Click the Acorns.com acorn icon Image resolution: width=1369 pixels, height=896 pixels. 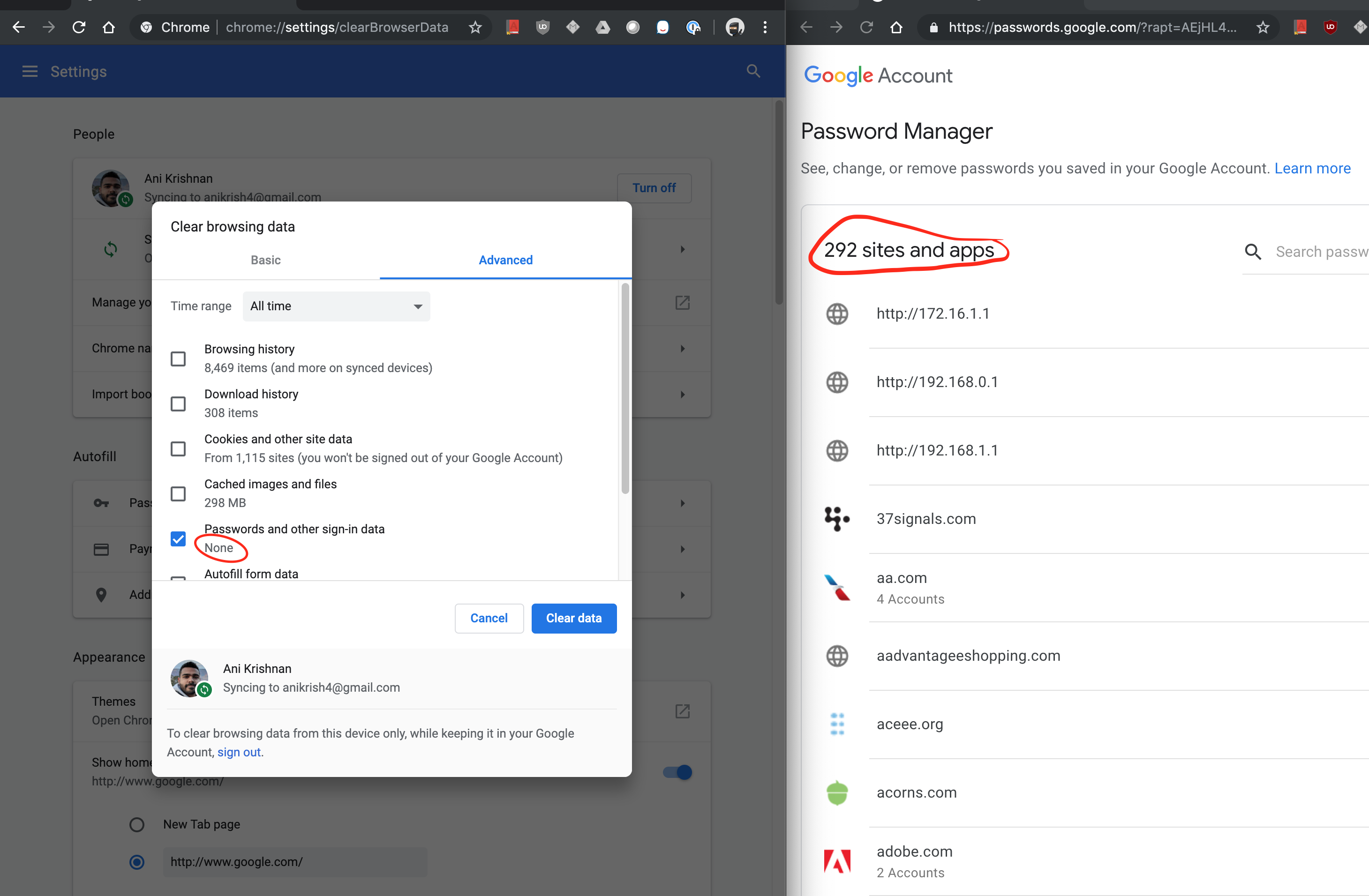coord(838,791)
